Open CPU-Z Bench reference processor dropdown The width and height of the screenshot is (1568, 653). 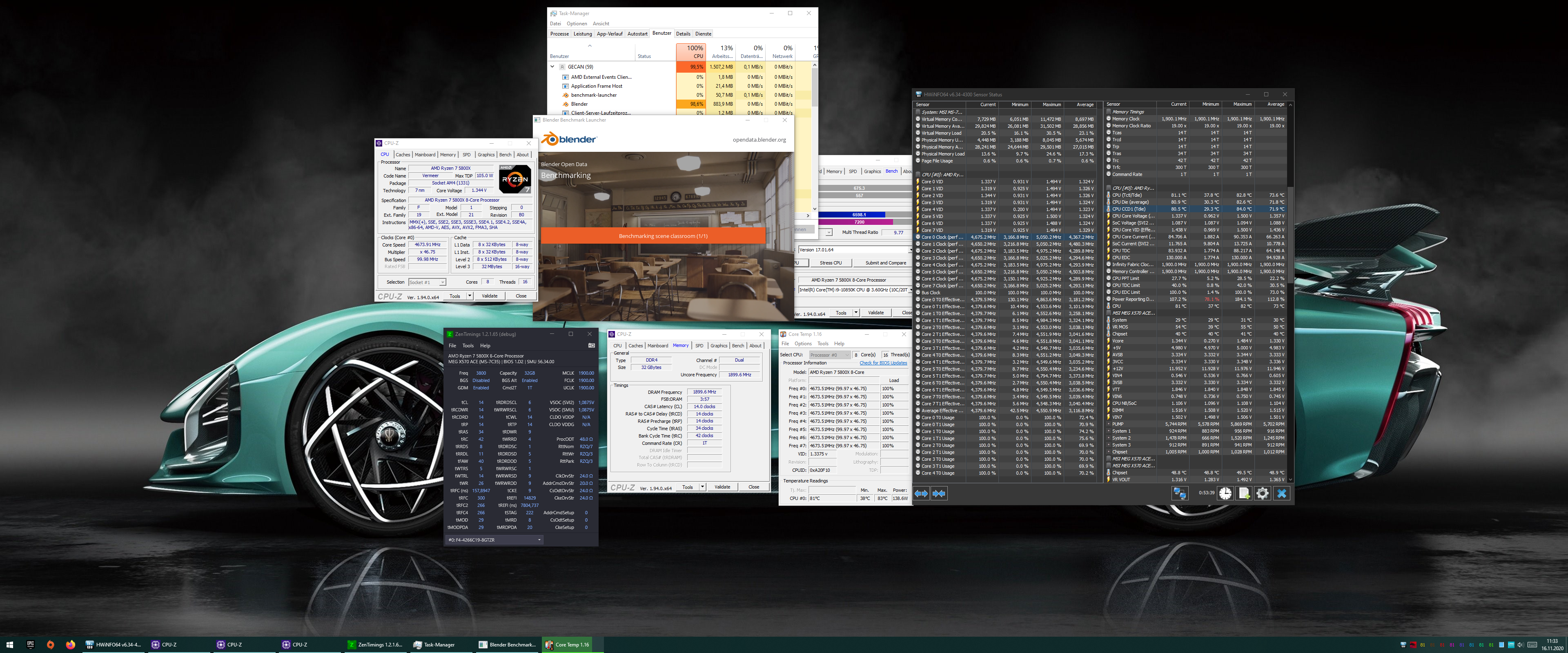(855, 290)
